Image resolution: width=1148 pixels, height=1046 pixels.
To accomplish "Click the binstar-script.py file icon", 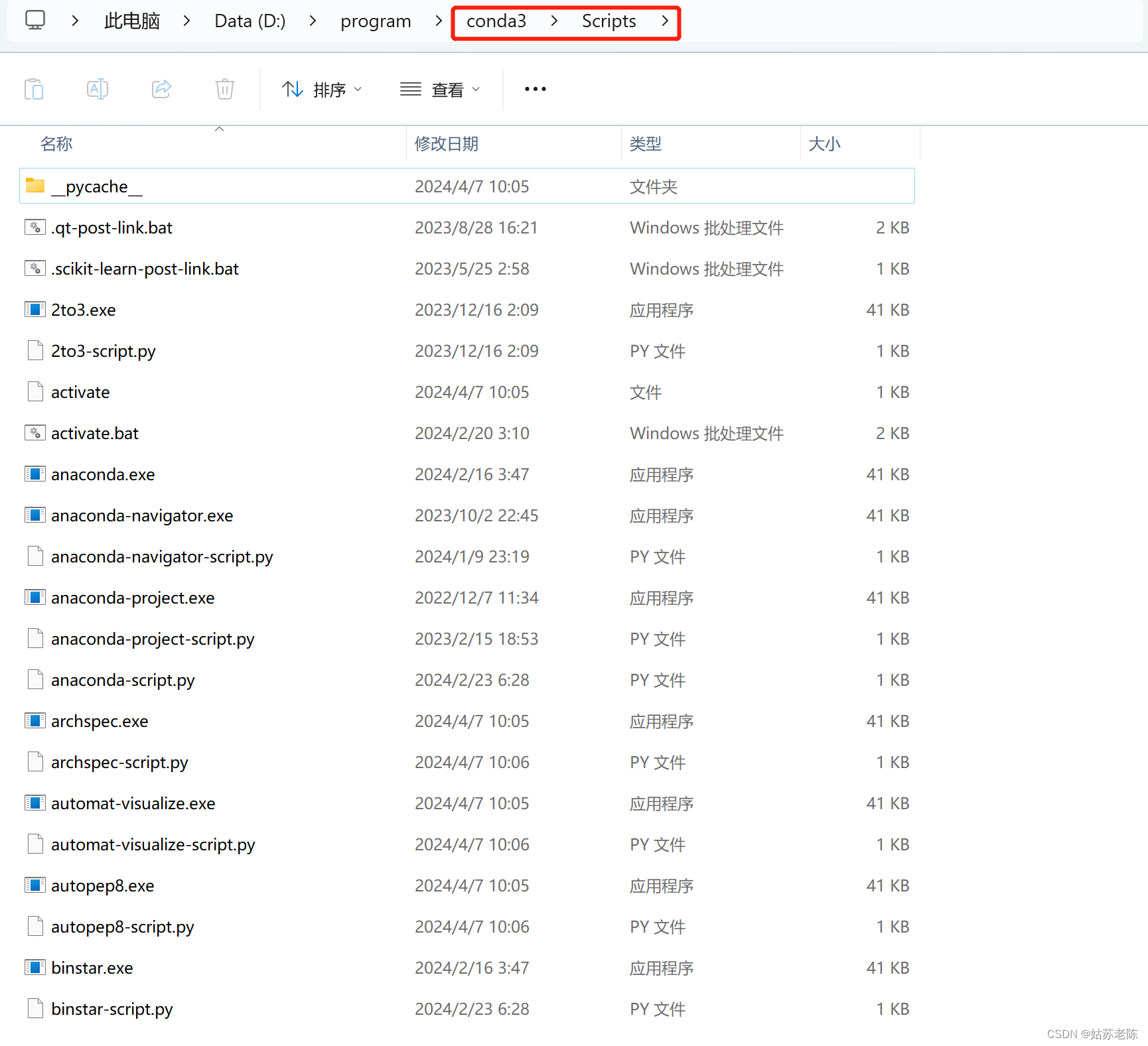I will pos(35,1008).
